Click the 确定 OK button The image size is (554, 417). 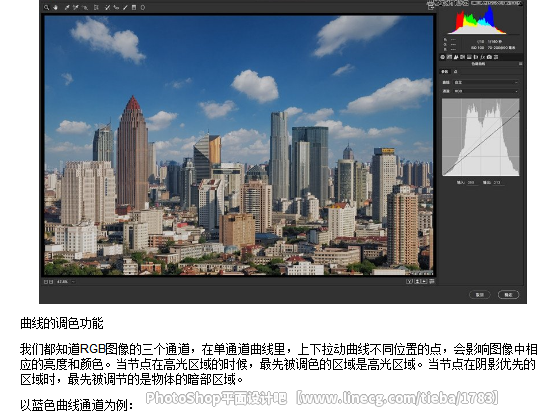[x=508, y=294]
